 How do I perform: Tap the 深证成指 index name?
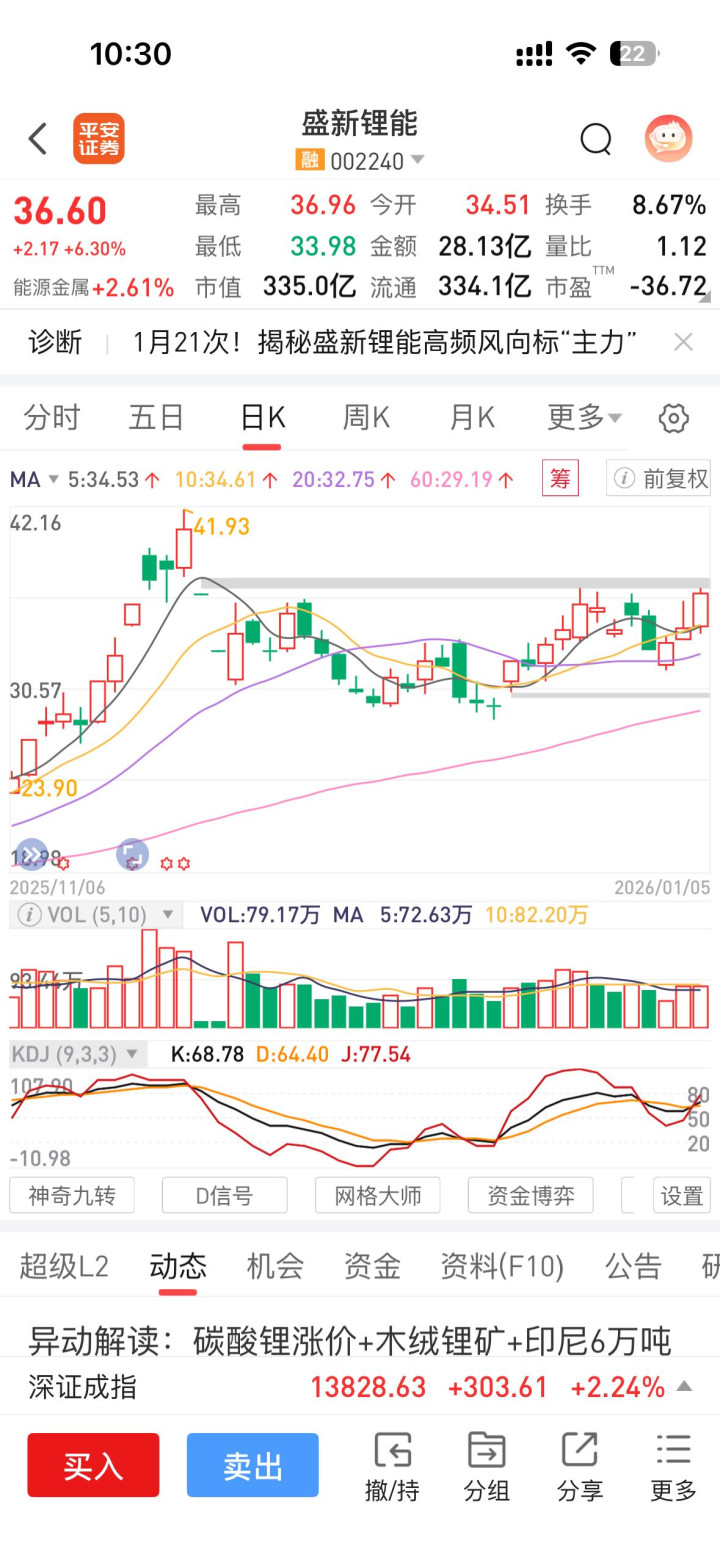coord(82,1387)
